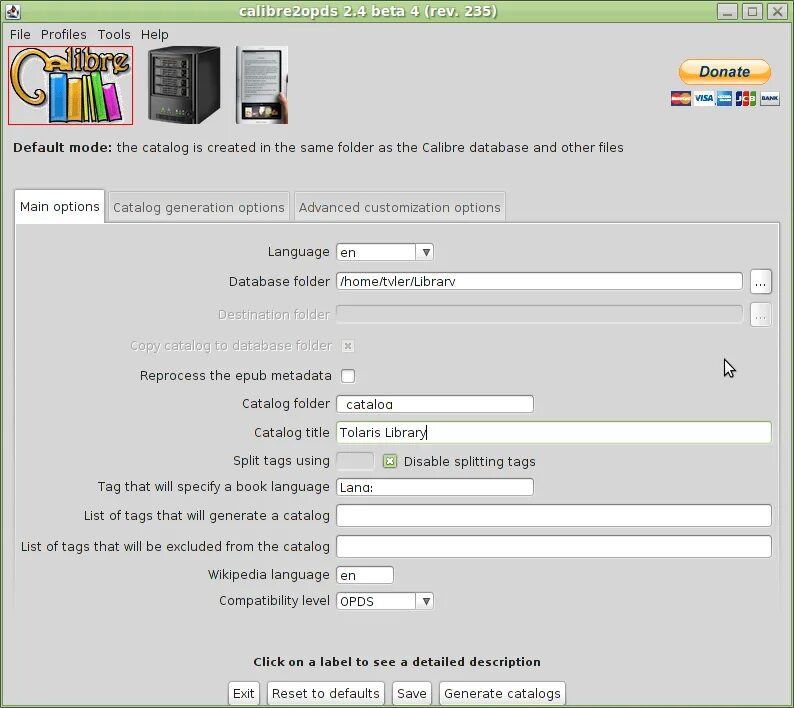Click 'List of tags that will be excluded' label
The image size is (794, 708).
(175, 546)
